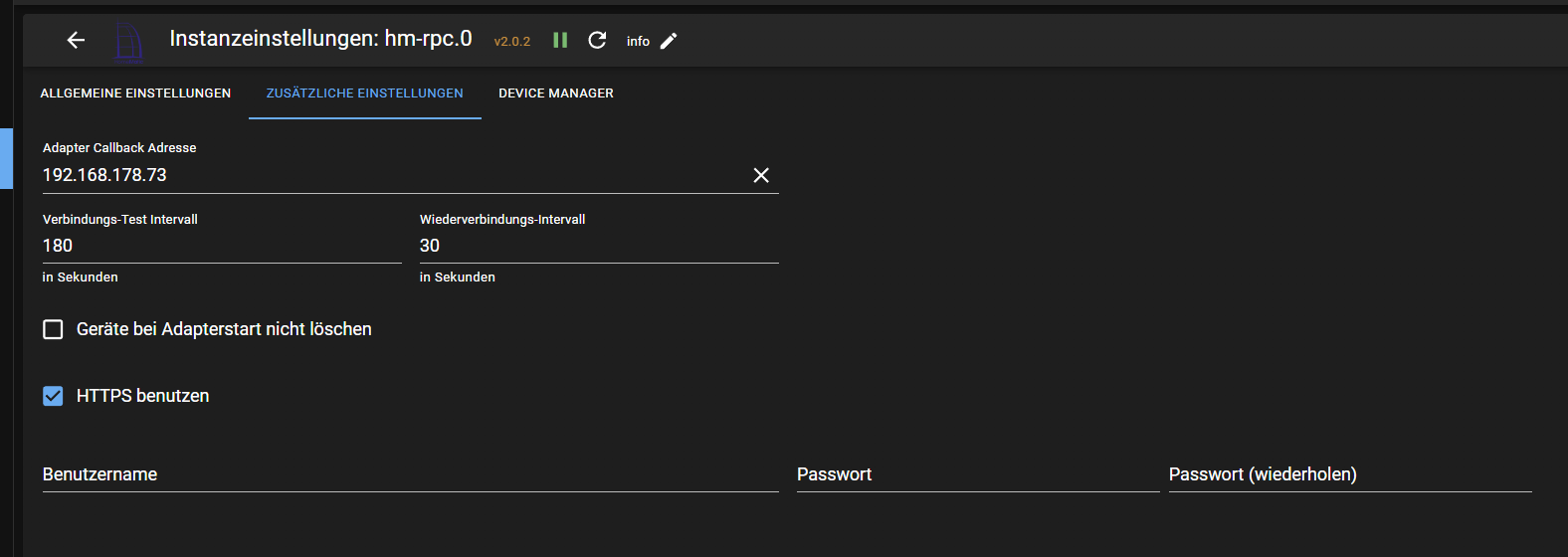This screenshot has width=1568, height=557.
Task: Switch to the Allgemeine Einstellungen tab
Action: pyautogui.click(x=135, y=93)
